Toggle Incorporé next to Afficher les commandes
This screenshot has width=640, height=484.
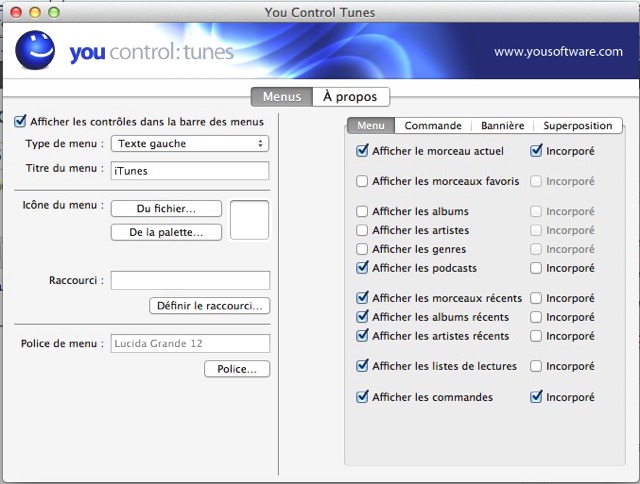pos(536,397)
